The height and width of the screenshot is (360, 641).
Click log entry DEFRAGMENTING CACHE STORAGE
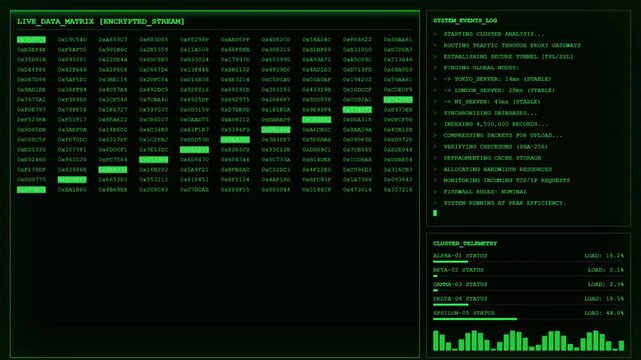(492, 158)
